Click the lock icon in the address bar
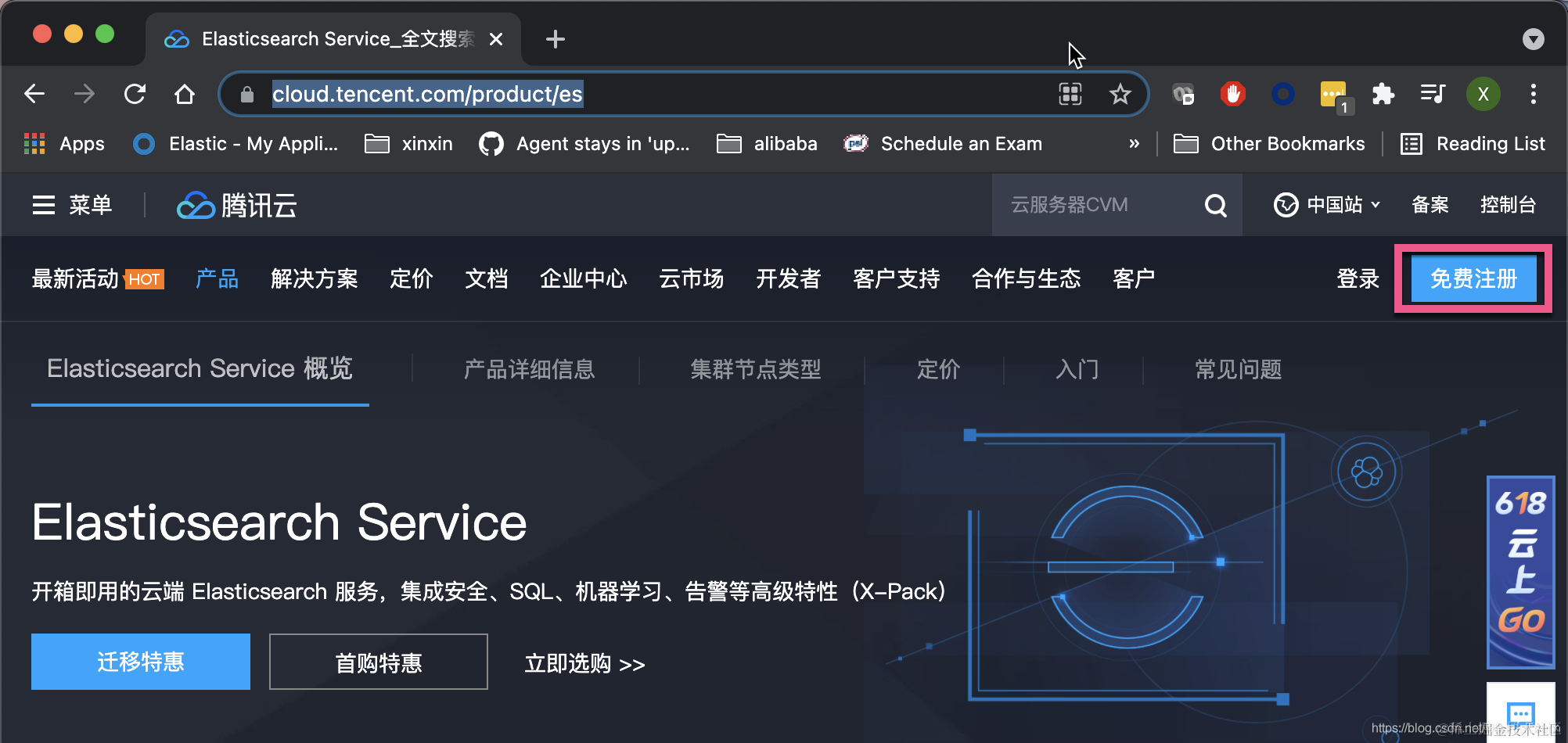The width and height of the screenshot is (1568, 743). pos(247,95)
